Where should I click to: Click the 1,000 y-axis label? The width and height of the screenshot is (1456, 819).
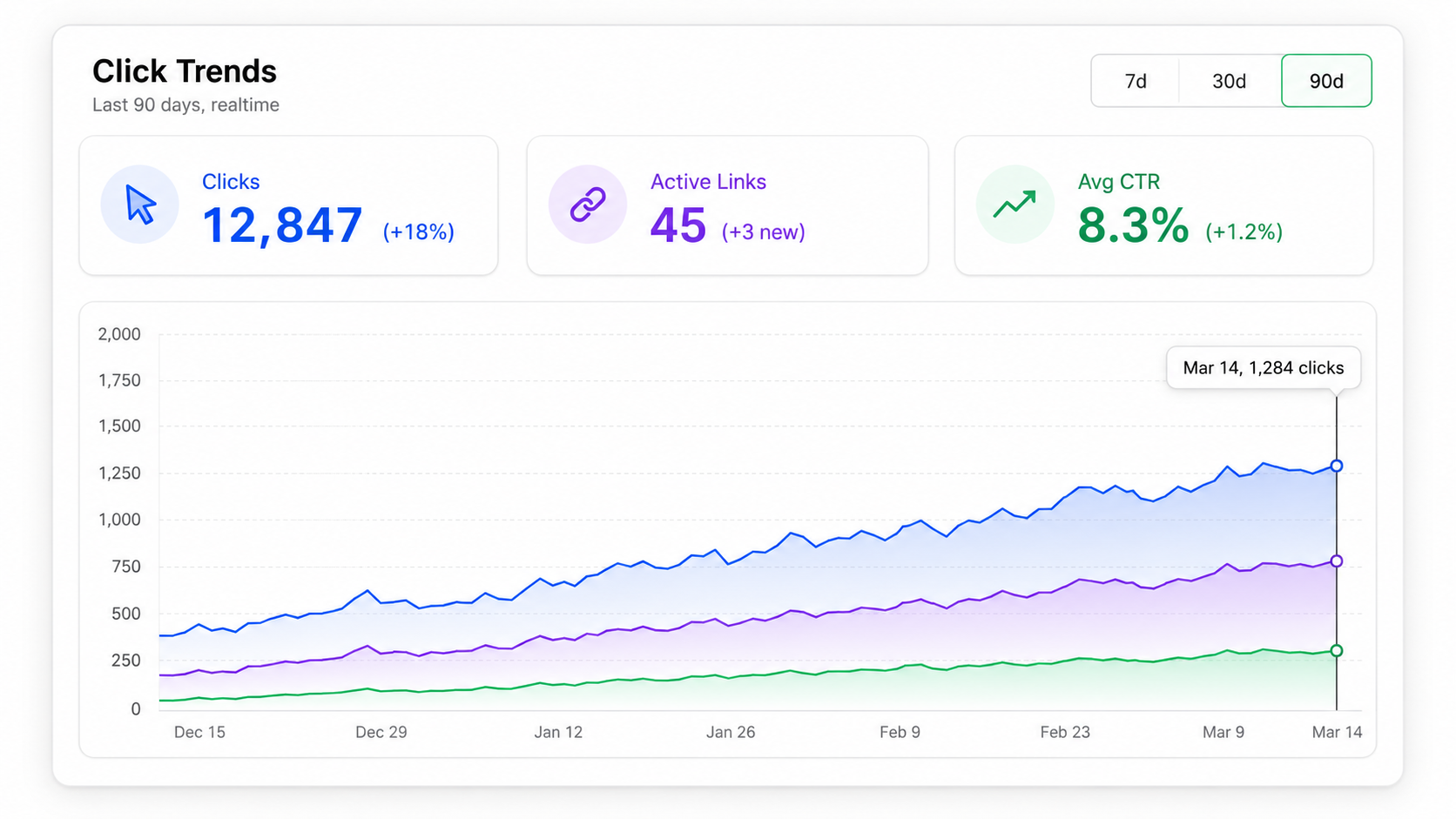[x=119, y=520]
